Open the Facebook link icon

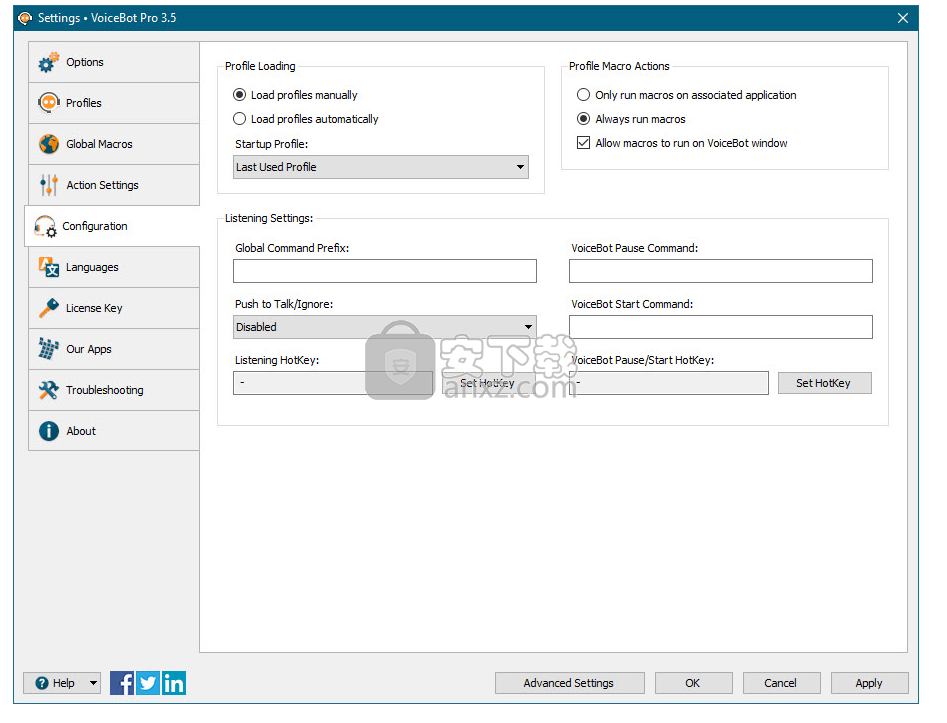(x=122, y=683)
